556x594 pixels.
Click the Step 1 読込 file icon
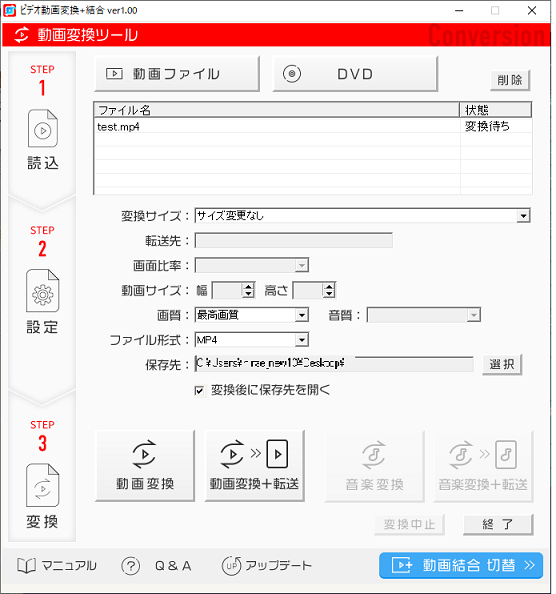(43, 128)
